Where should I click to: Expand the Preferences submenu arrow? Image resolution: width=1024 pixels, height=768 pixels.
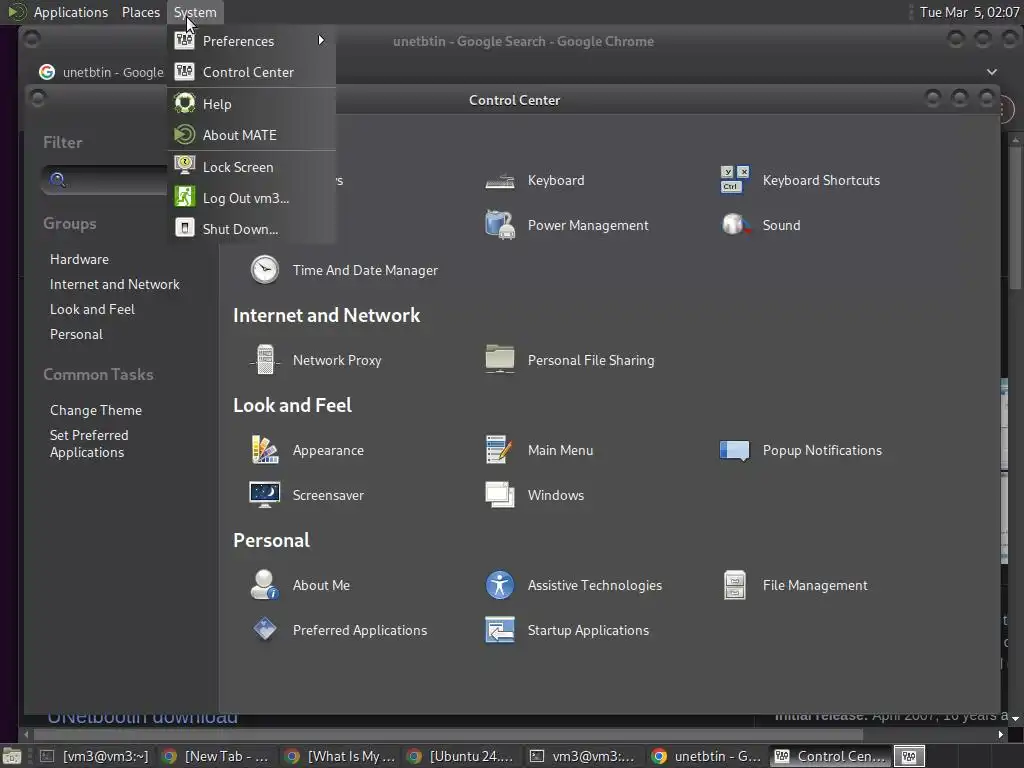tap(321, 40)
